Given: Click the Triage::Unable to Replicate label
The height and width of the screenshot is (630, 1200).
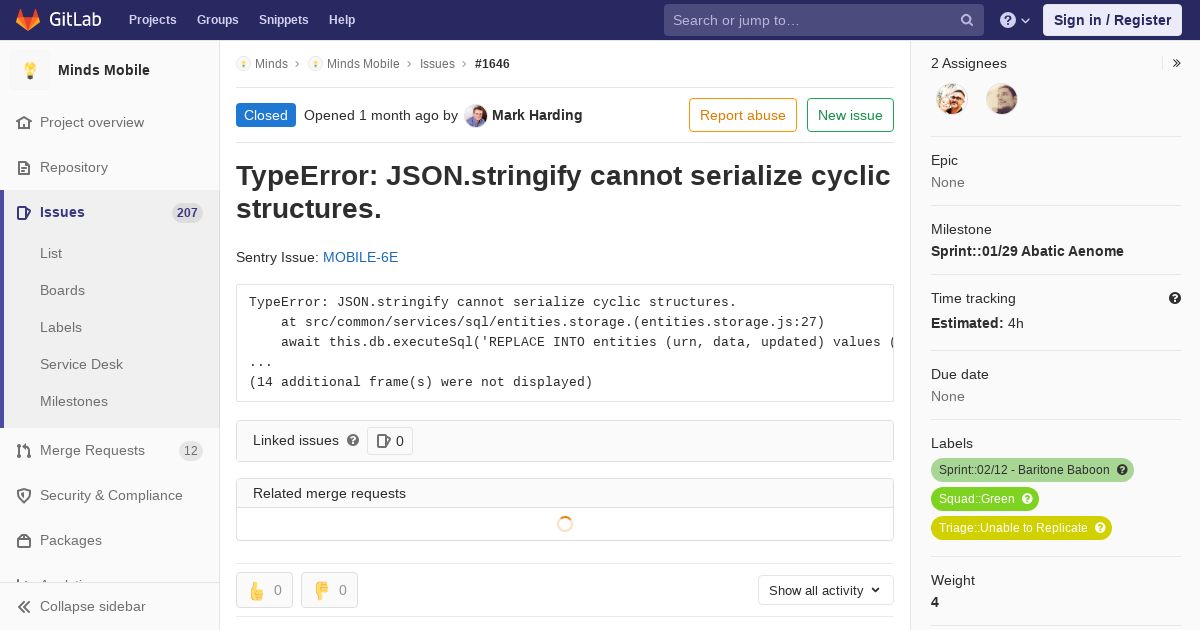Looking at the screenshot, I should (x=1013, y=528).
